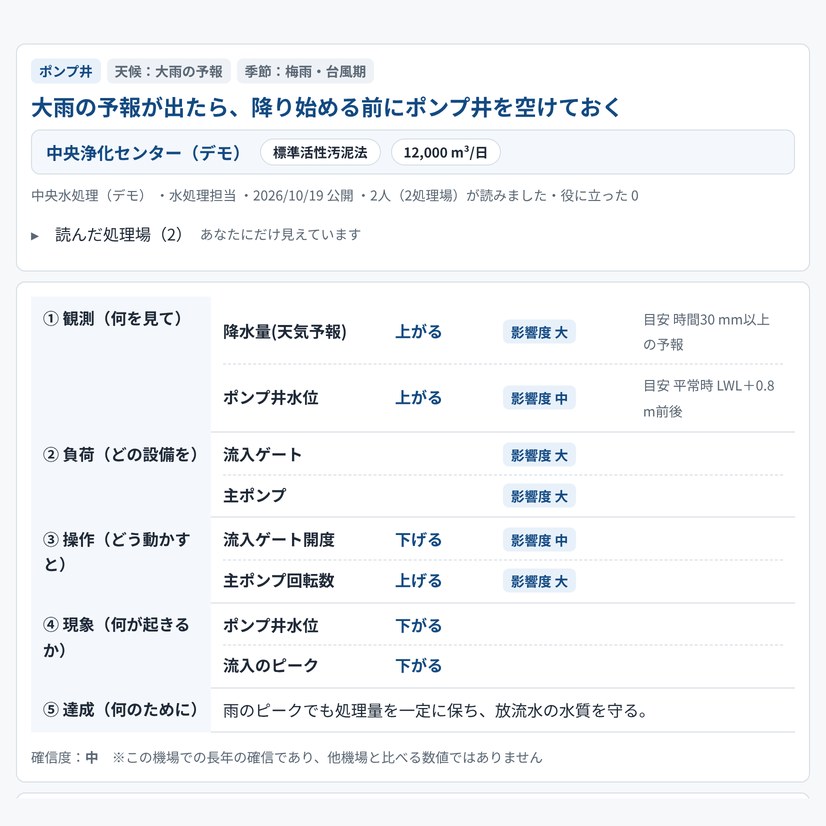
Task: Click the 影響度 大 badge in the 主ポンプ load row
Action: 539,496
